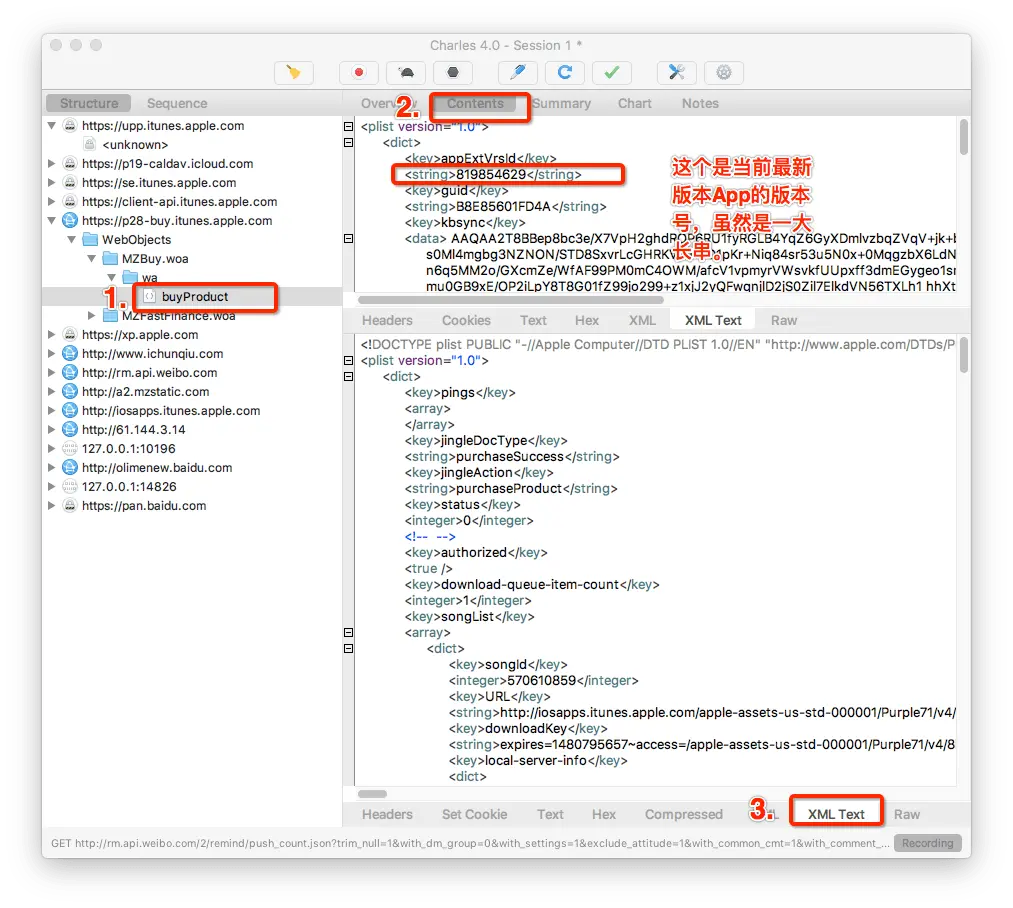Click MZBuy.woa folder icon
This screenshot has height=908, width=1013.
[110, 259]
